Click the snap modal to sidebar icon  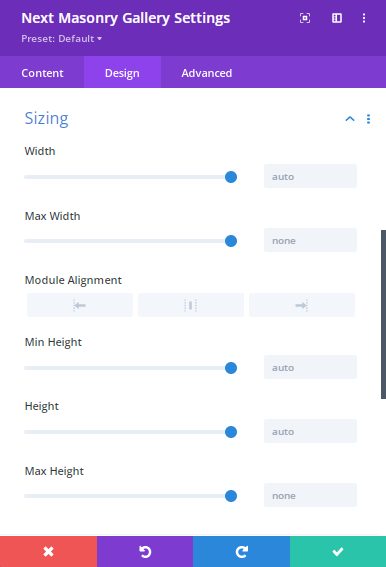point(337,18)
